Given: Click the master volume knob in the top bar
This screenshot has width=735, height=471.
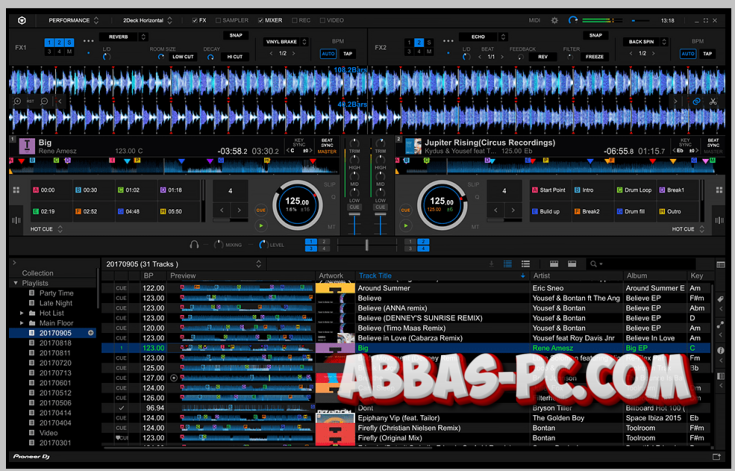Looking at the screenshot, I should click(573, 21).
